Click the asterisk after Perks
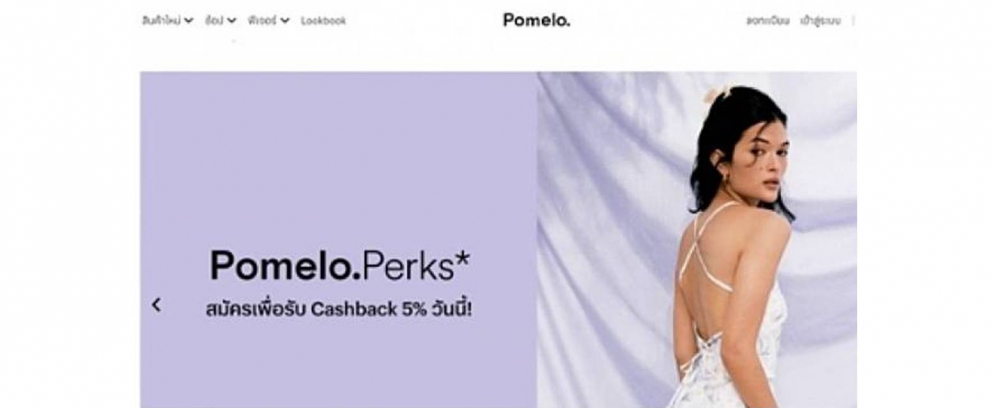The height and width of the screenshot is (408, 992). pyautogui.click(x=462, y=259)
